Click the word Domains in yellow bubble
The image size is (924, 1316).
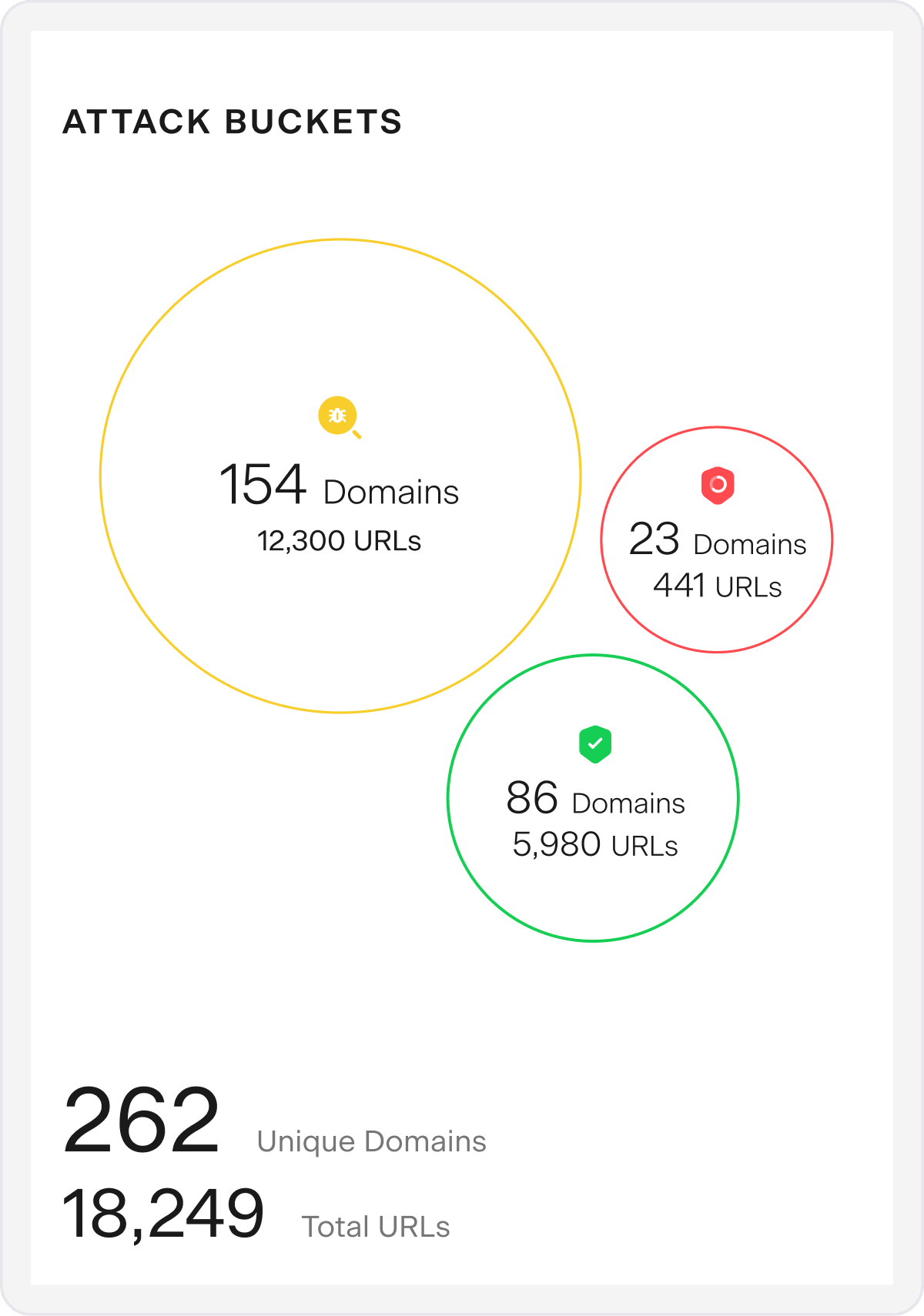point(391,493)
